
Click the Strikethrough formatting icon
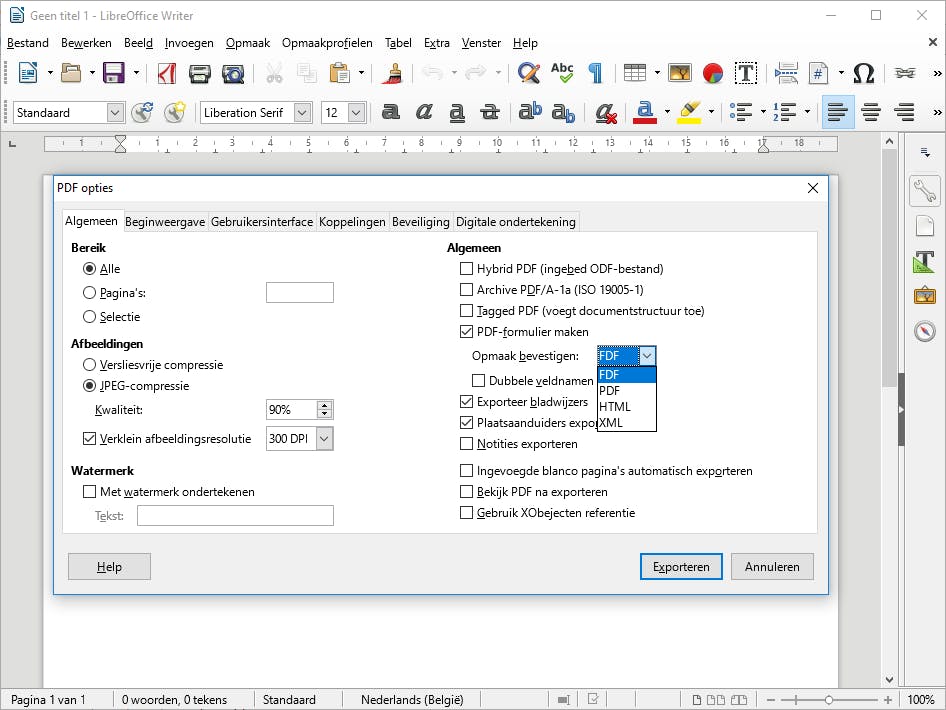489,112
